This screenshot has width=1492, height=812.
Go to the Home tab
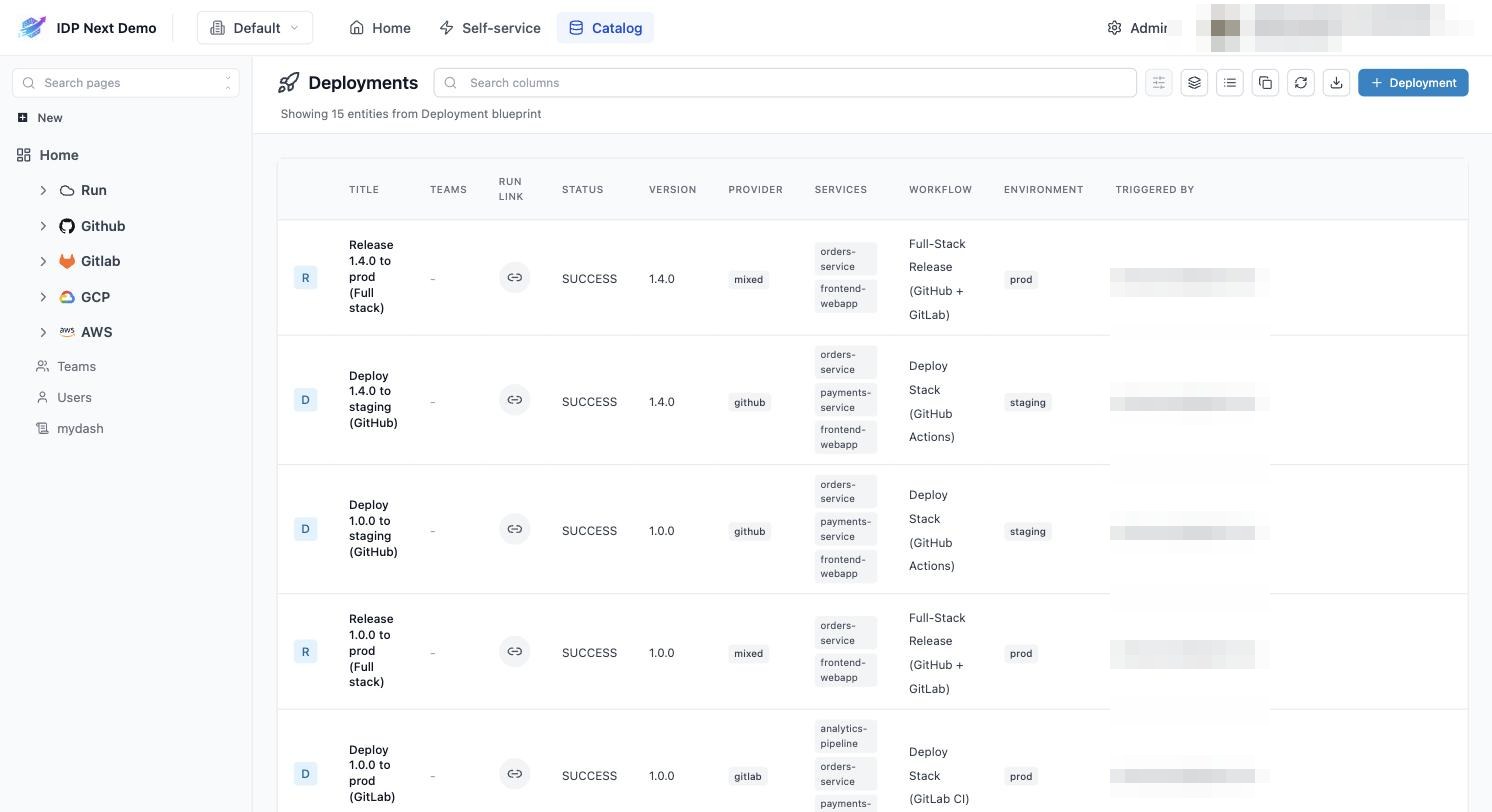[380, 28]
